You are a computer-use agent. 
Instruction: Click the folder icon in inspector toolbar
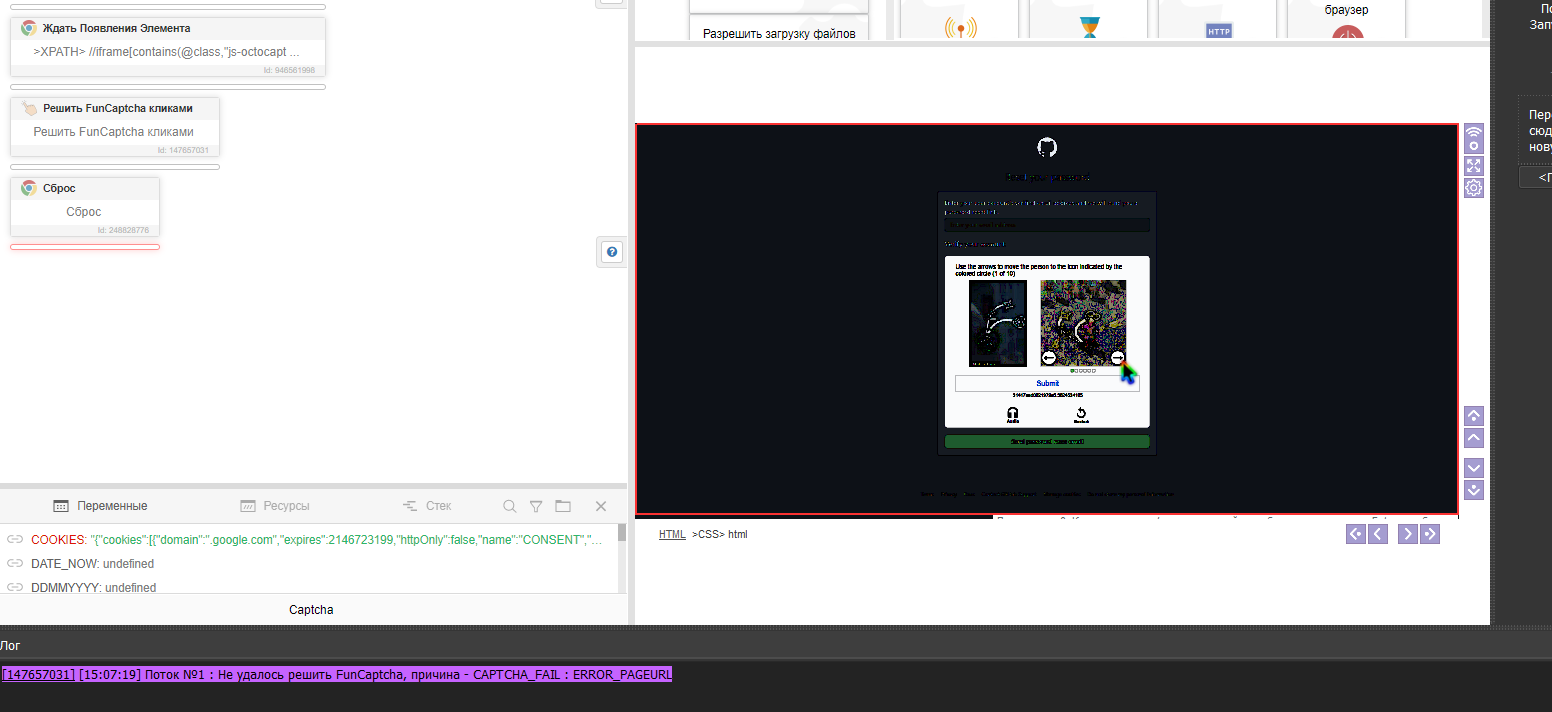563,506
